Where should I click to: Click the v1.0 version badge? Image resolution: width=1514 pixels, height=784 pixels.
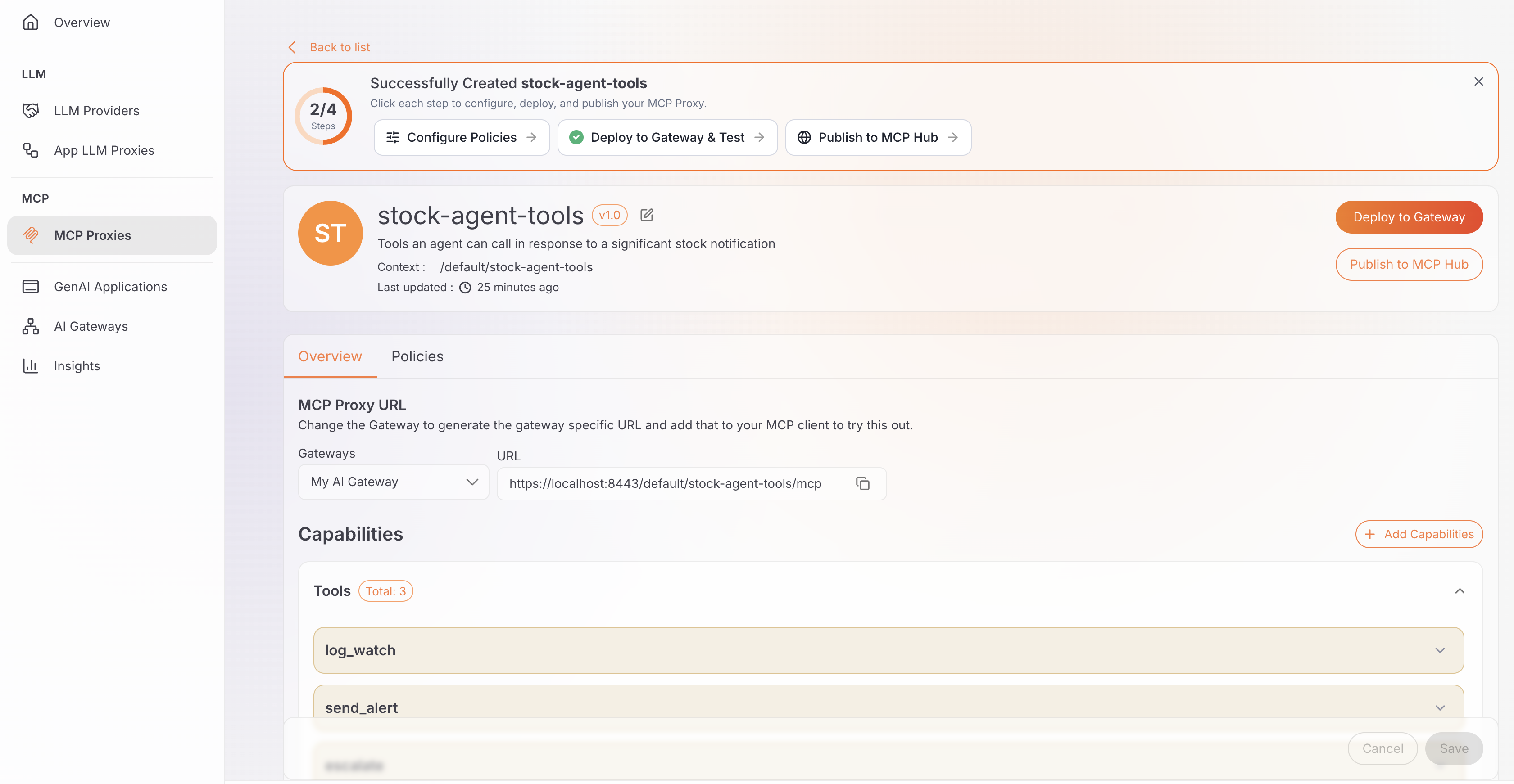pos(609,215)
